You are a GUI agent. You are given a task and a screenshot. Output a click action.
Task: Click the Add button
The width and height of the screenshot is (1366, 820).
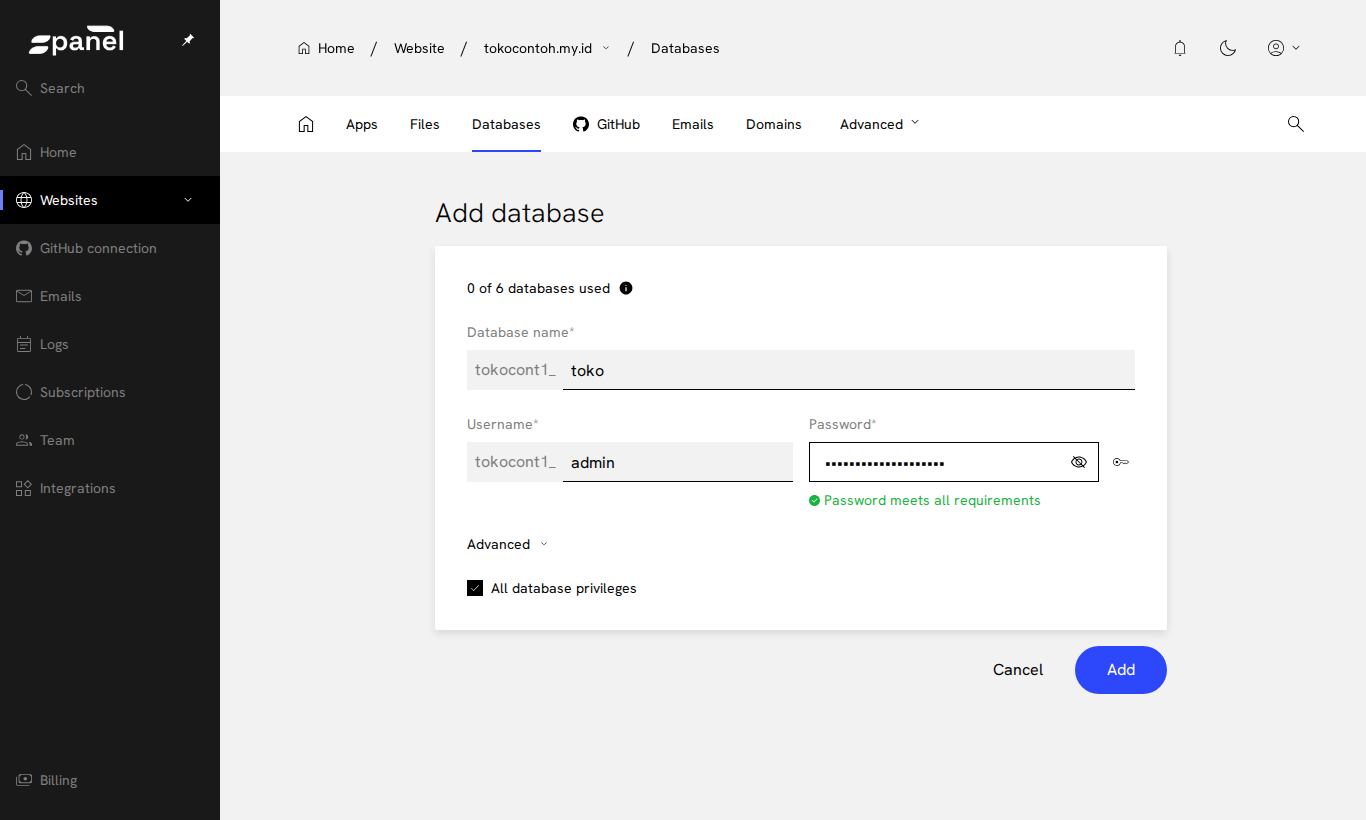1121,670
